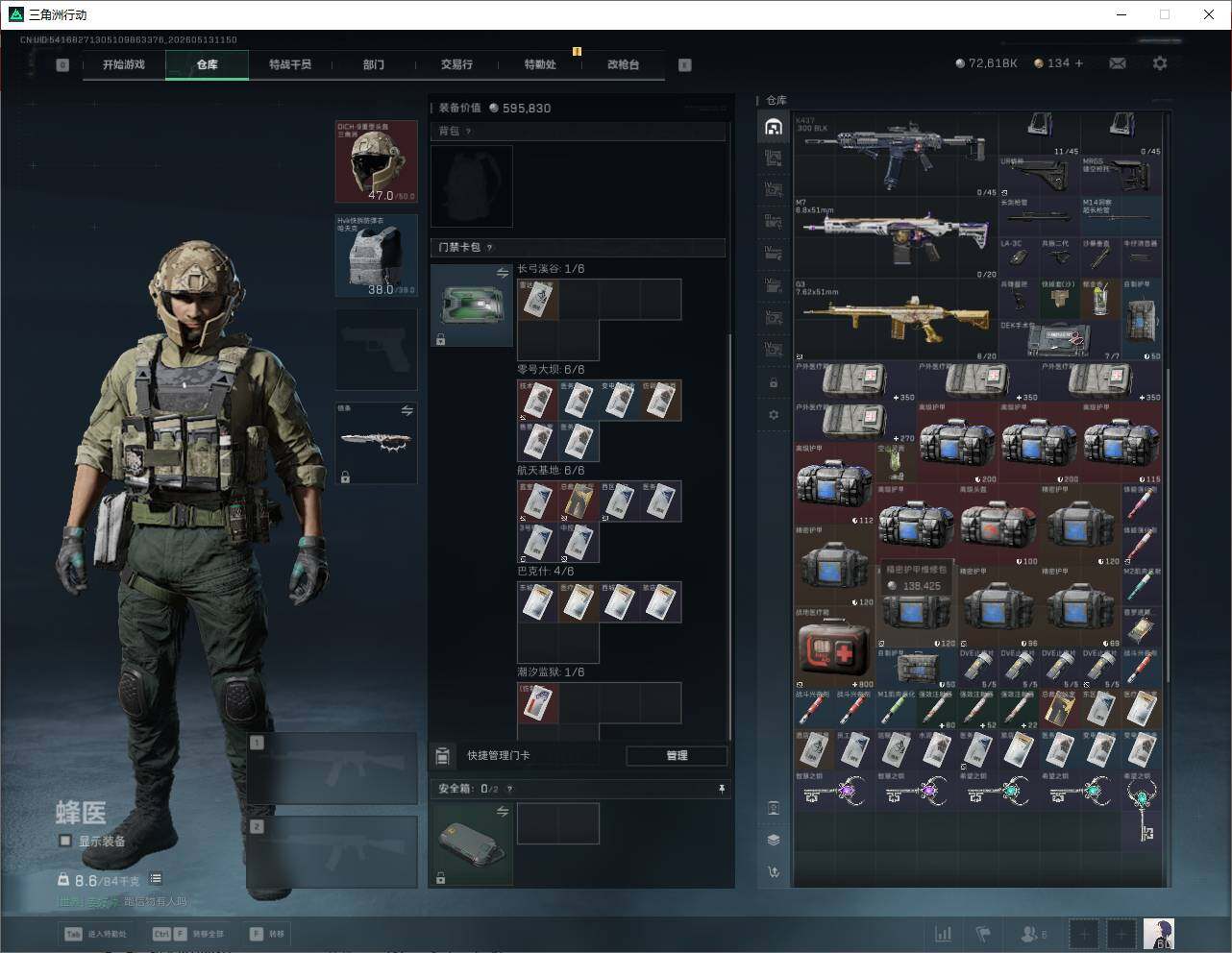Open the flag icon in bottom bar
Viewport: 1232px width, 953px height.
point(983,934)
